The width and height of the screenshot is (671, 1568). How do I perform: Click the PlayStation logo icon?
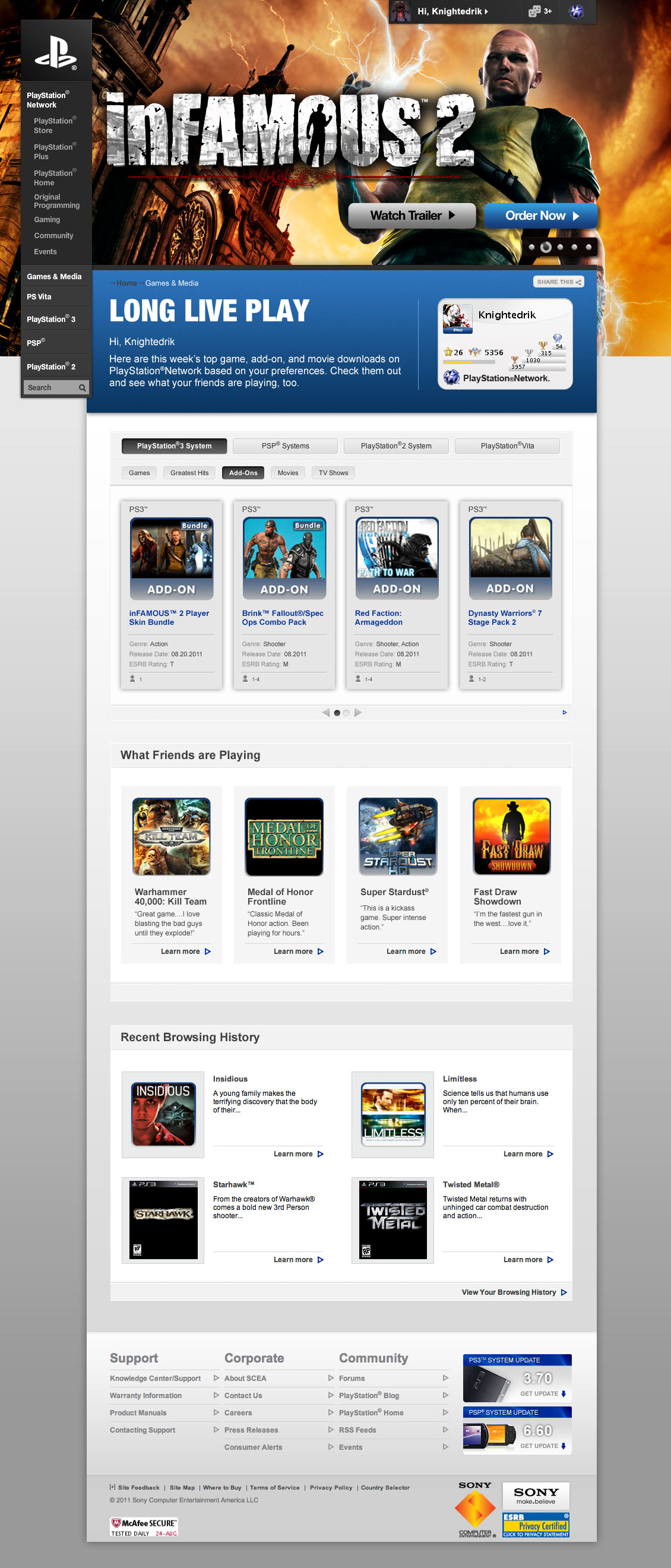click(56, 52)
